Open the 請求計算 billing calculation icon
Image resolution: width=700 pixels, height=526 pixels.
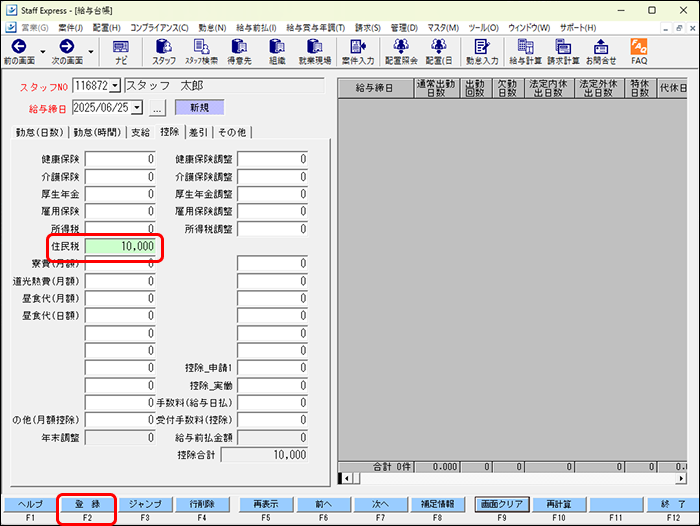pos(563,52)
